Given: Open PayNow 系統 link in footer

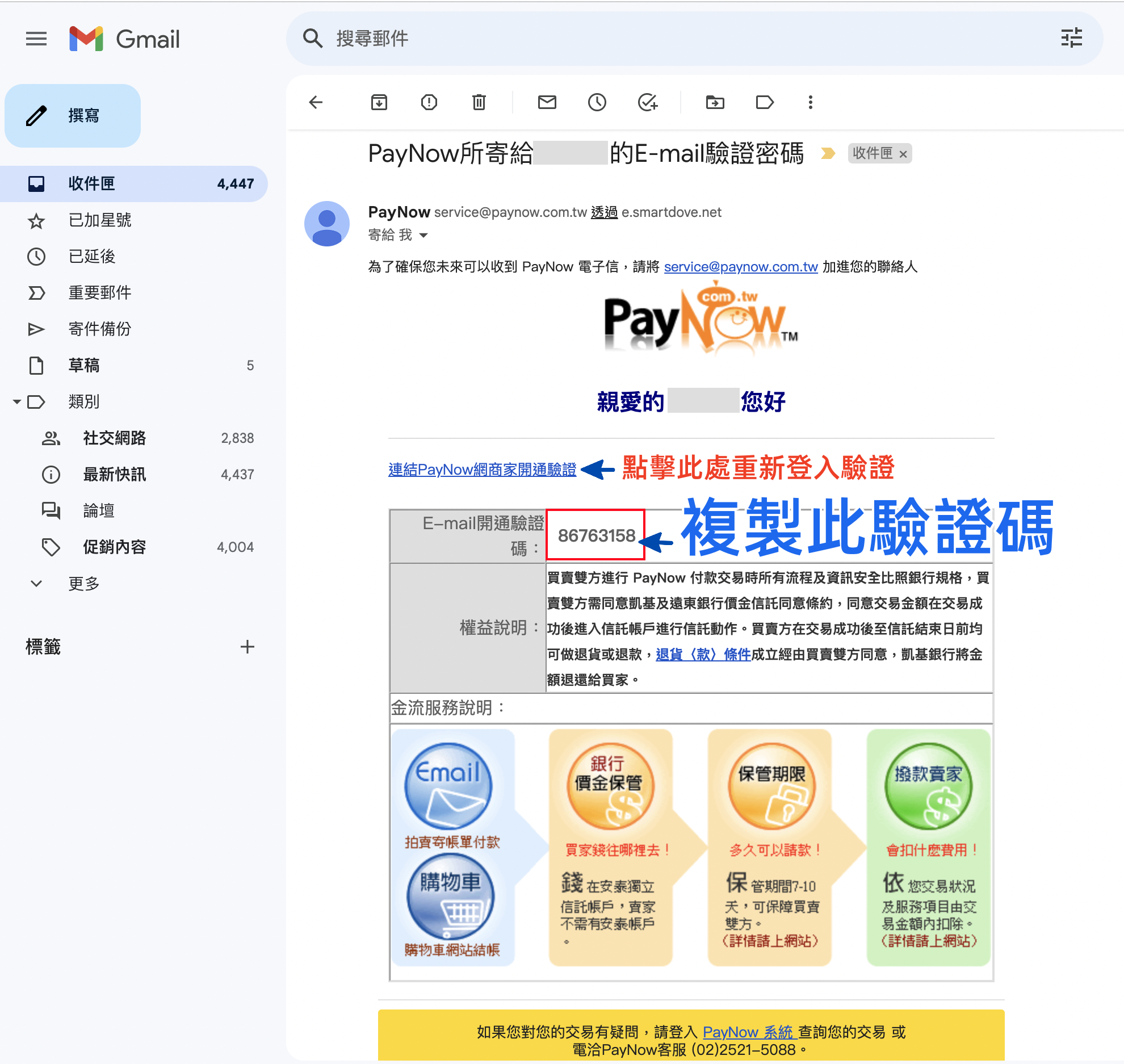Looking at the screenshot, I should pos(750,1032).
